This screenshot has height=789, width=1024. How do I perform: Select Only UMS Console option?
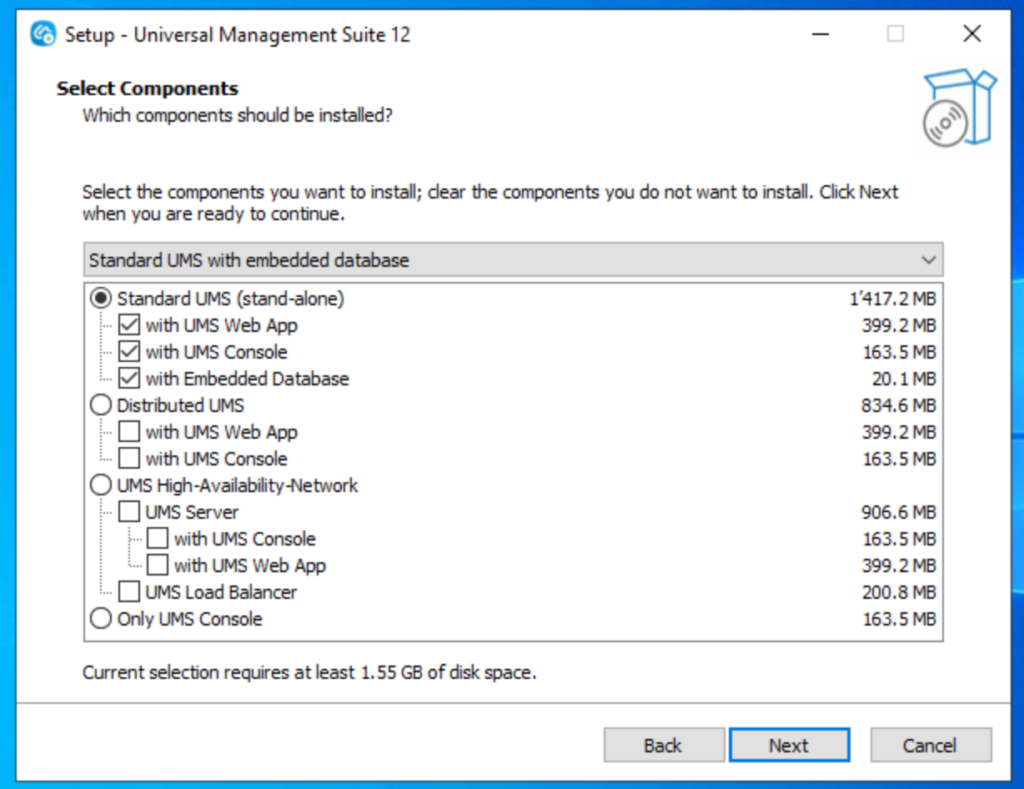point(101,619)
